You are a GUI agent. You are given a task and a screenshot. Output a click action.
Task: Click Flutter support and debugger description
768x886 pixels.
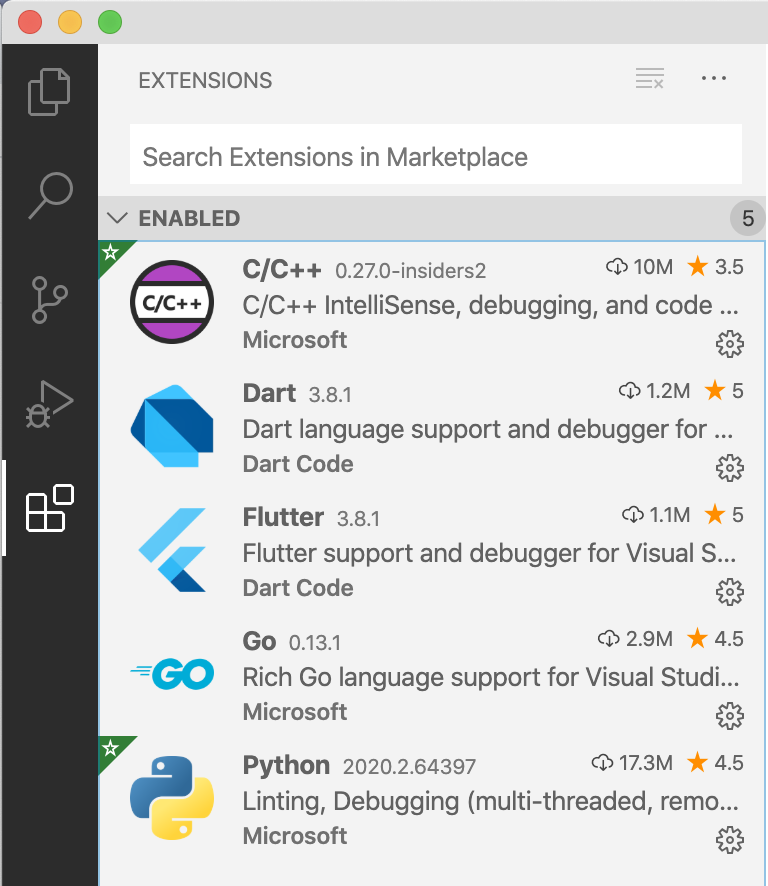point(489,553)
